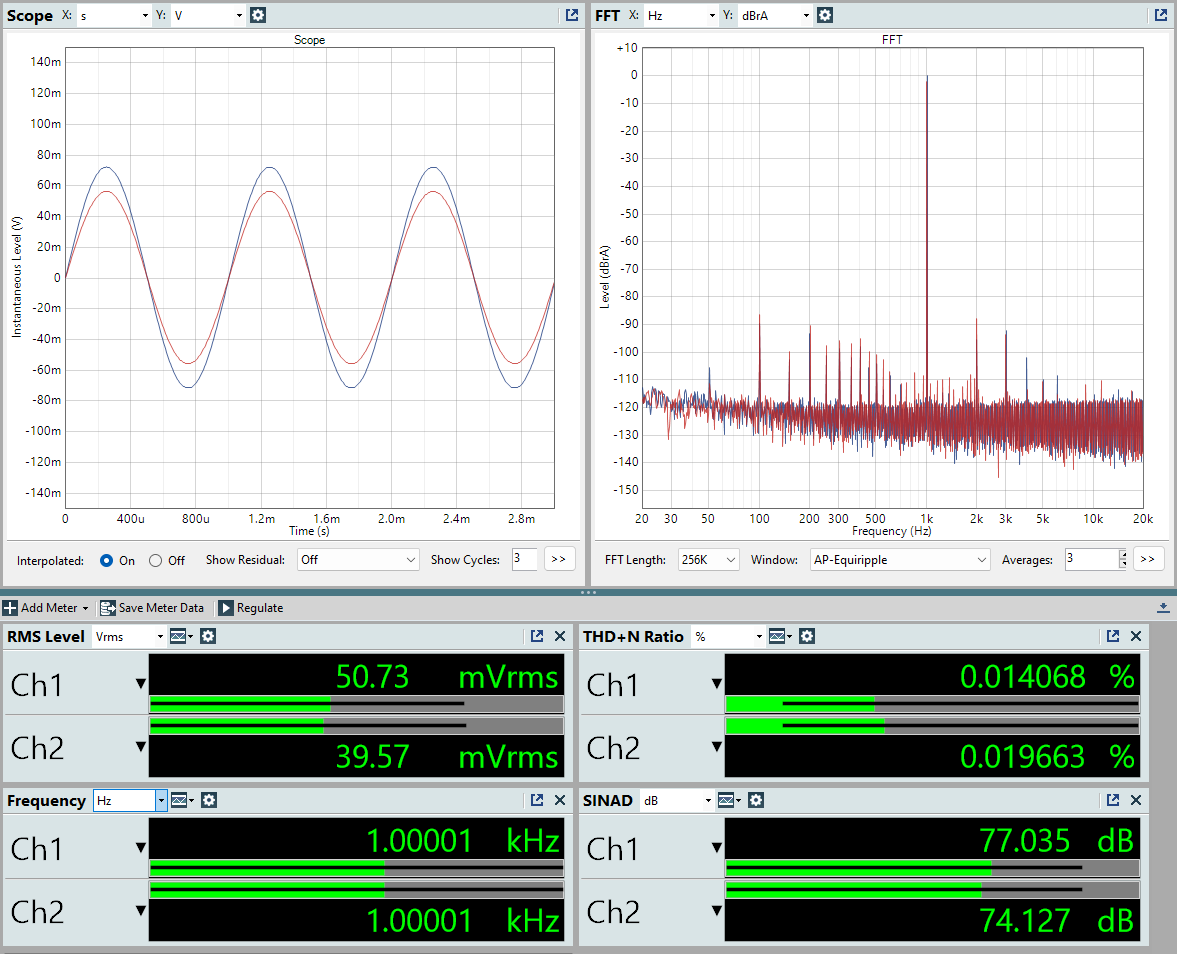Screen dimensions: 1177x954
Task: Open RMS Level Vrms unit dropdown
Action: 129,637
